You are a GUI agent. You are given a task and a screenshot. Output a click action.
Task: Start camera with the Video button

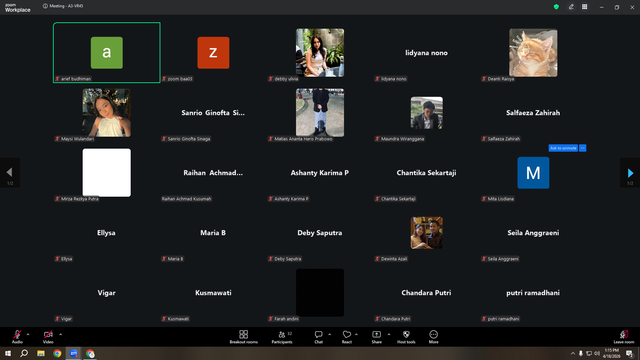coord(48,337)
